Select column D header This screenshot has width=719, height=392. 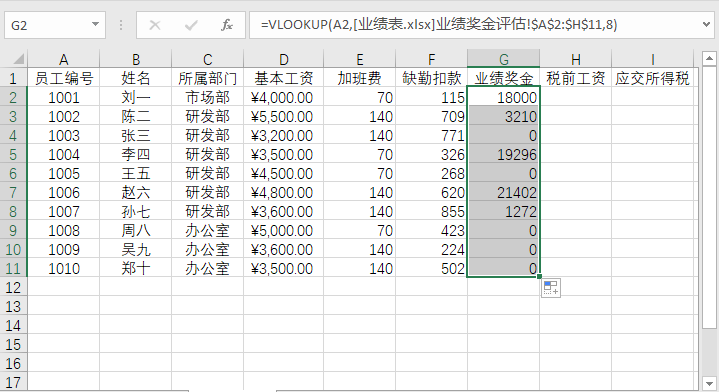pos(283,59)
